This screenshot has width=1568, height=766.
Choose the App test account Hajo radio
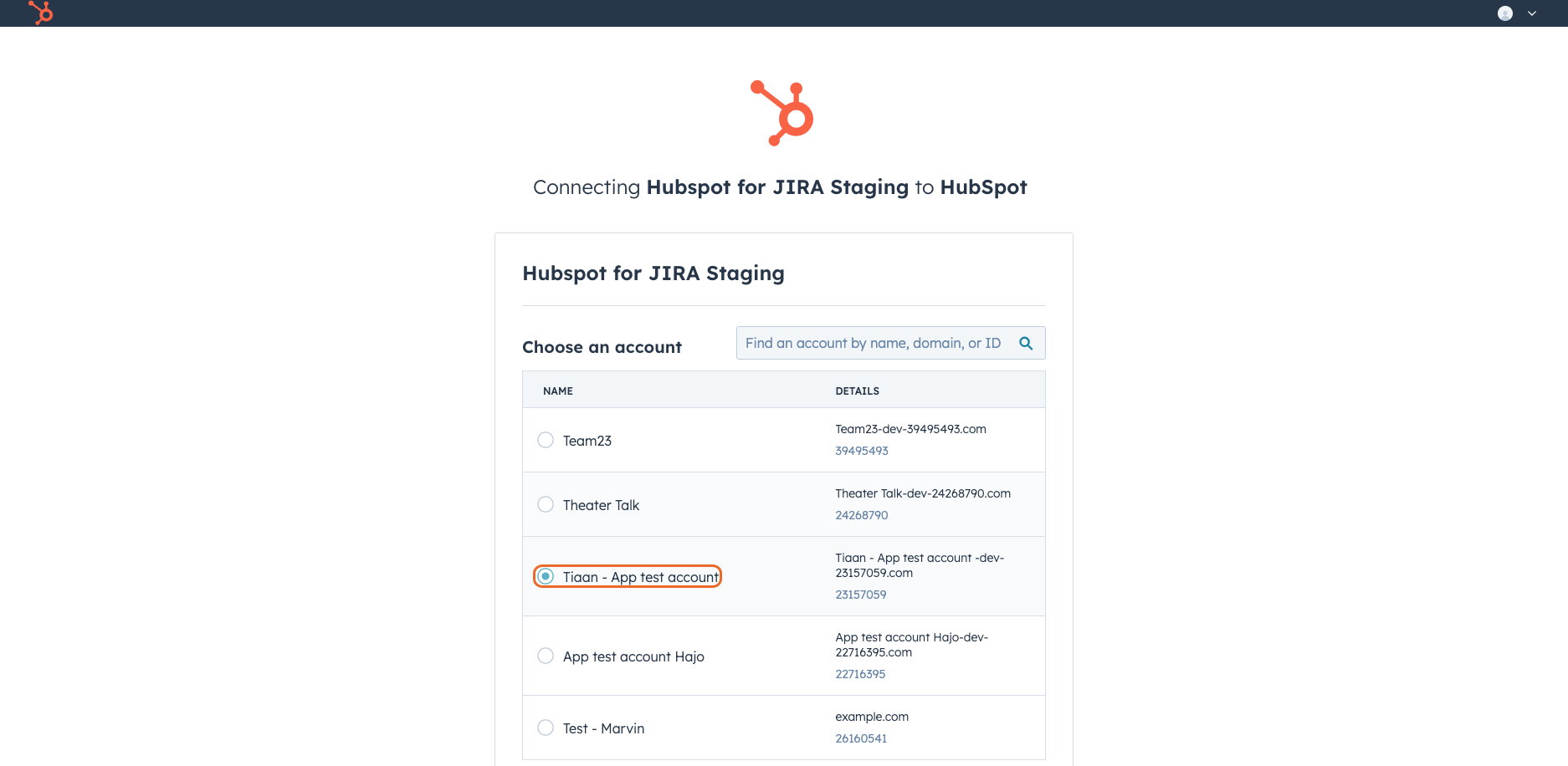tap(546, 656)
